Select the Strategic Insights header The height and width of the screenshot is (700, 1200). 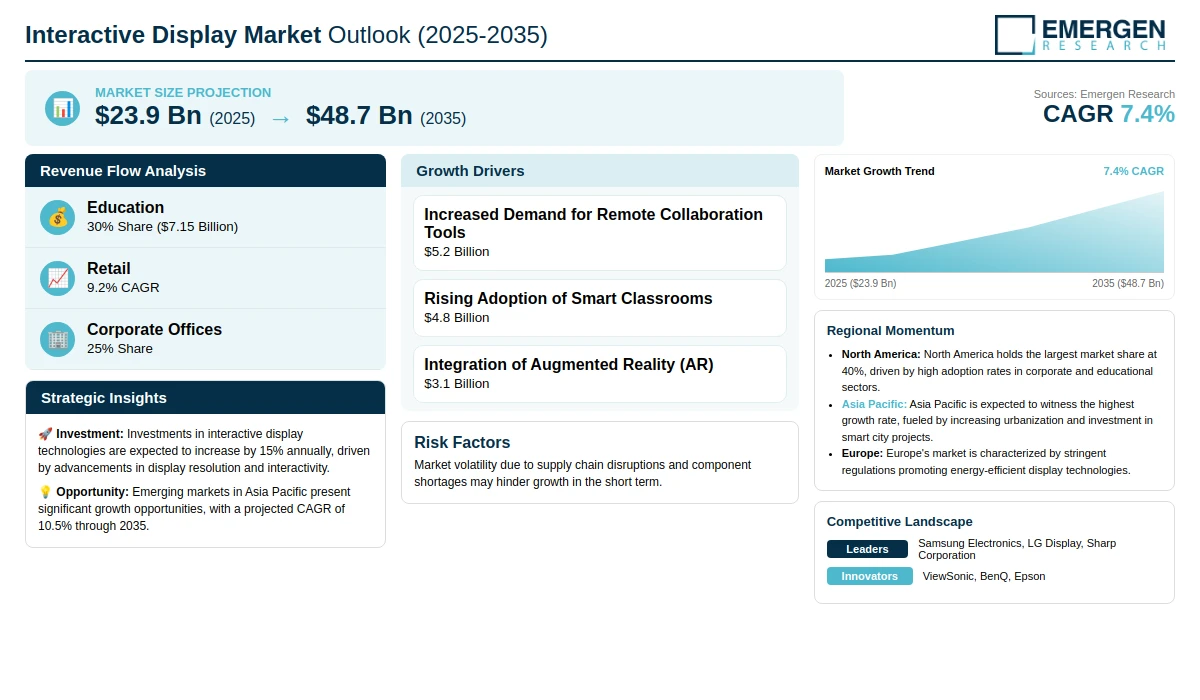click(205, 398)
